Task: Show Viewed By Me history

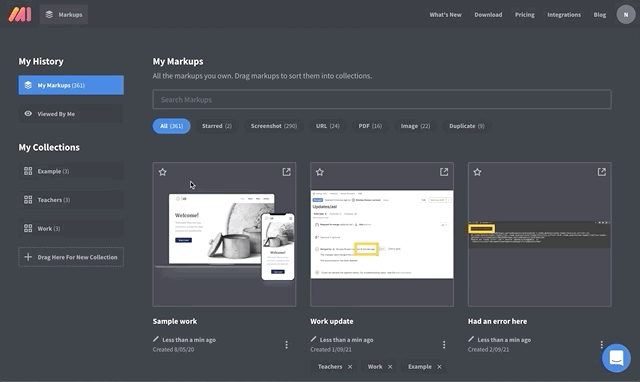Action: [x=71, y=114]
